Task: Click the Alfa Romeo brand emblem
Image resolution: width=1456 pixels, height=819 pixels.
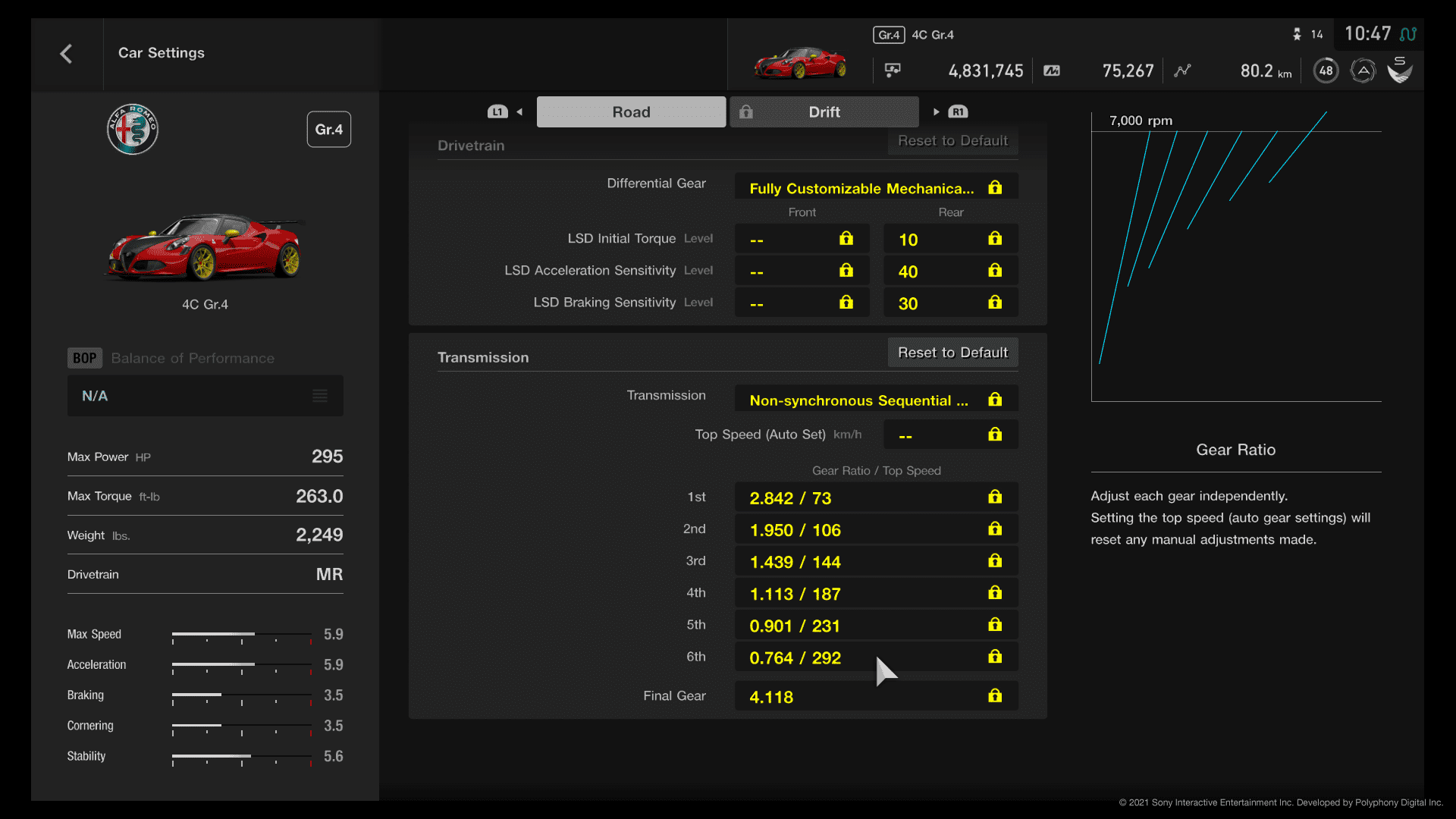Action: point(133,129)
